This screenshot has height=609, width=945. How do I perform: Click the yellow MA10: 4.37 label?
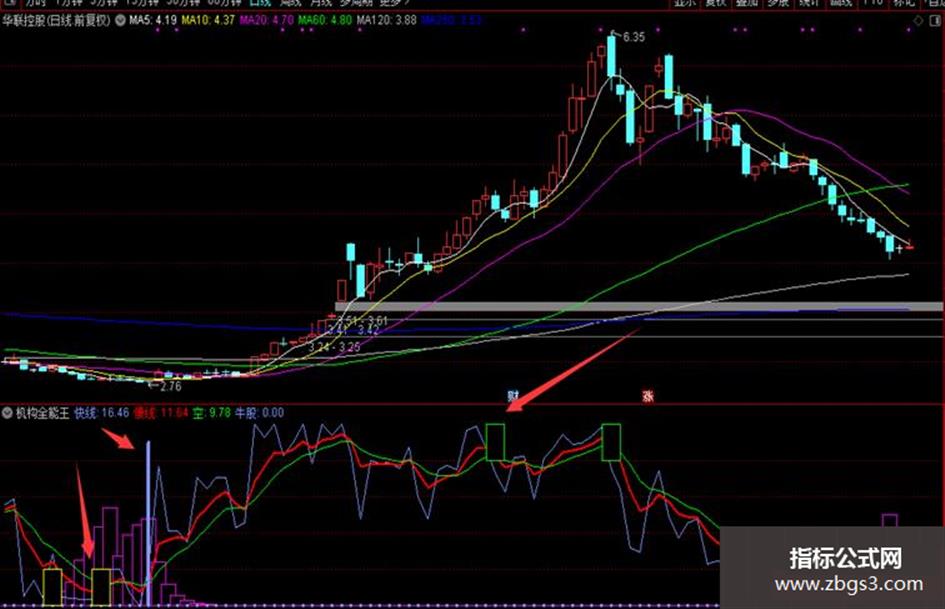[208, 20]
